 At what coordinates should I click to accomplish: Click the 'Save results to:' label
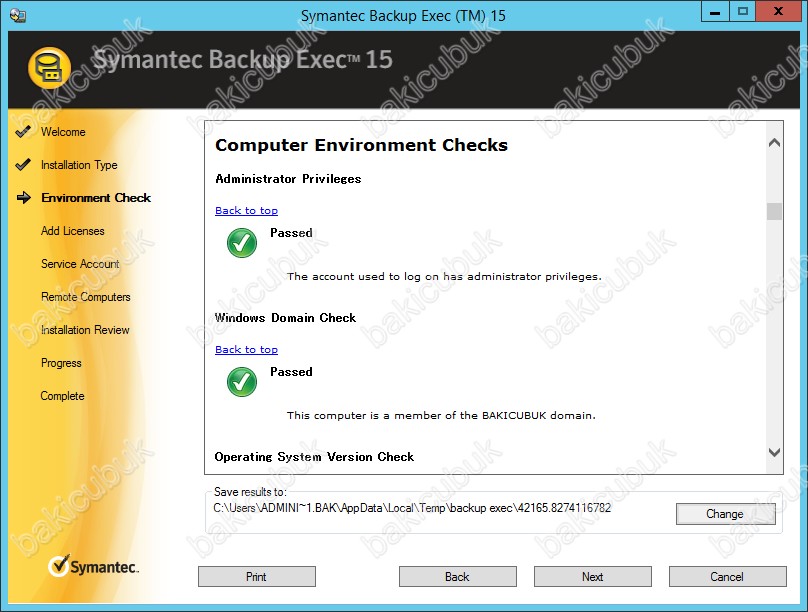pos(250,492)
